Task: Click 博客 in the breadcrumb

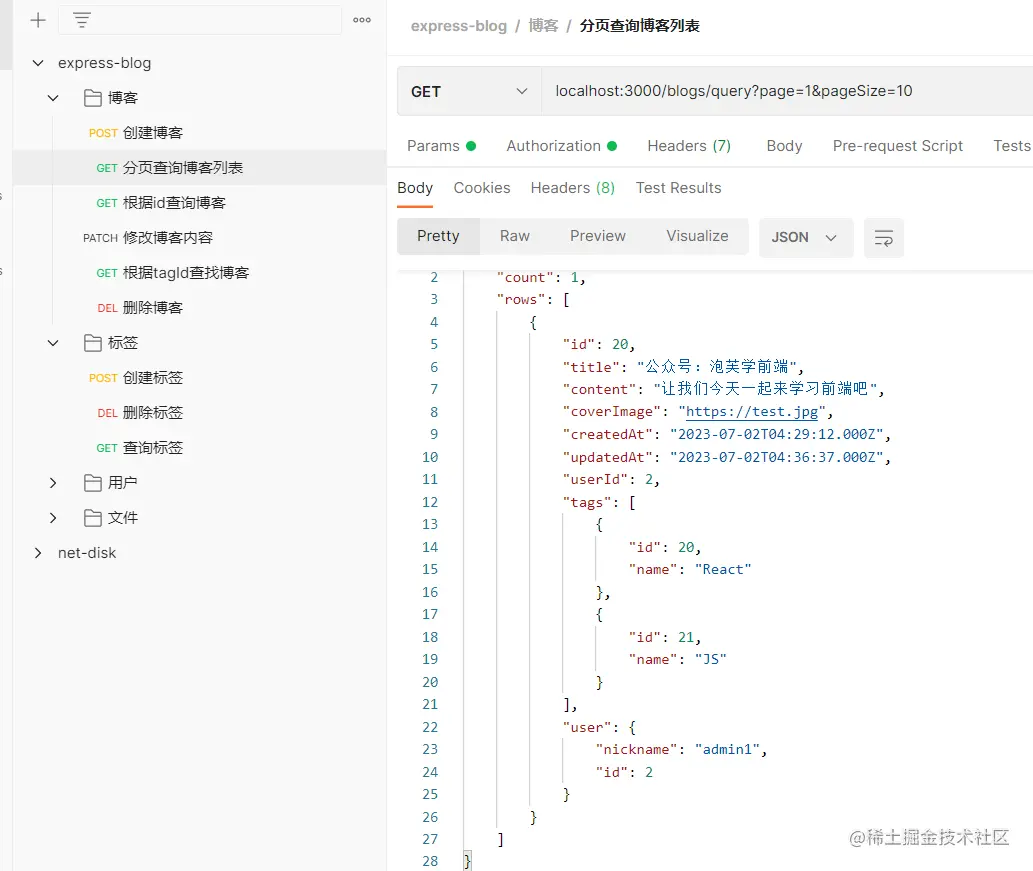Action: coord(543,26)
